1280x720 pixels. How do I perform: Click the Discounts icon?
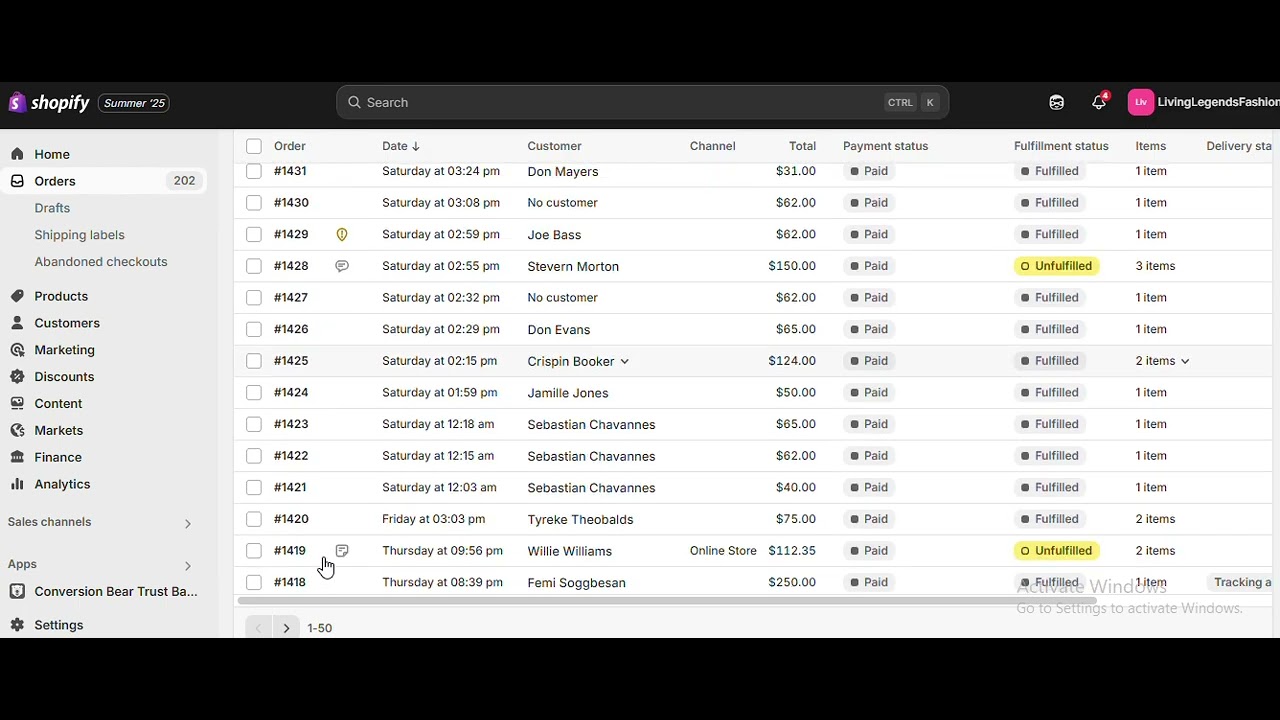click(x=17, y=377)
